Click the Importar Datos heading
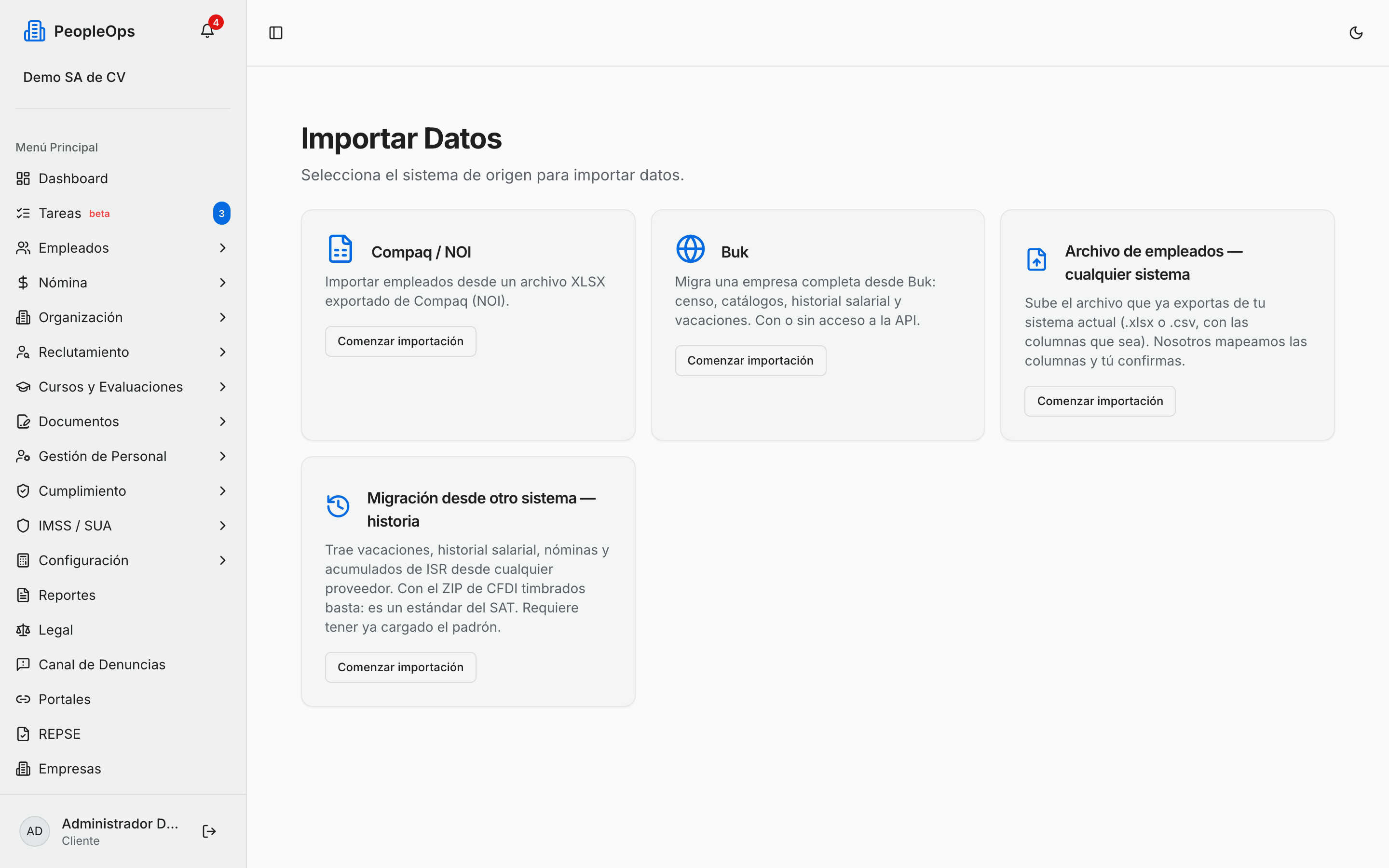 [401, 138]
